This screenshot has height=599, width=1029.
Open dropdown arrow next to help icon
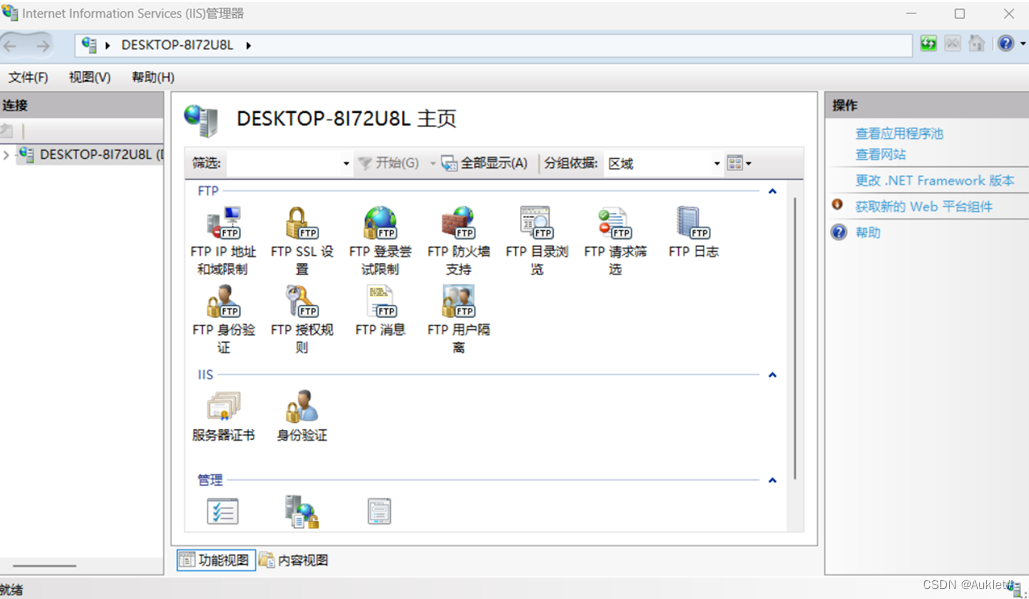pos(1022,44)
